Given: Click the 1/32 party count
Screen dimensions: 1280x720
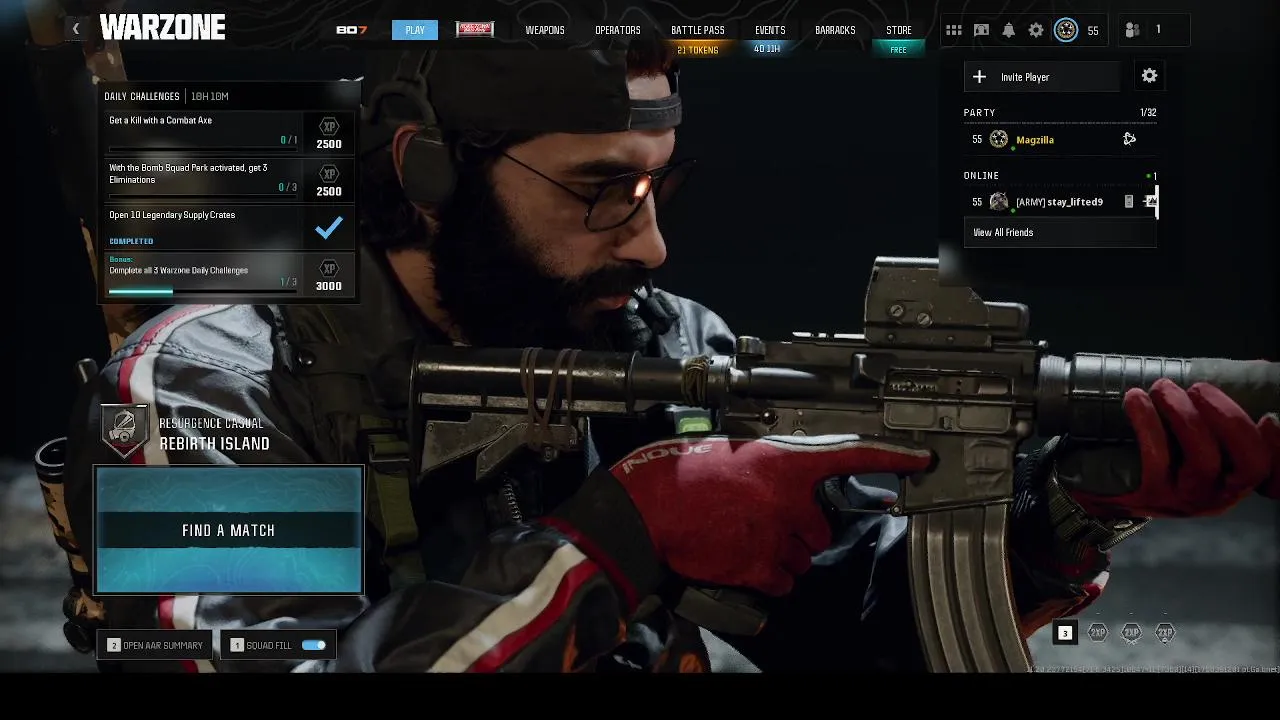Looking at the screenshot, I should [1148, 113].
